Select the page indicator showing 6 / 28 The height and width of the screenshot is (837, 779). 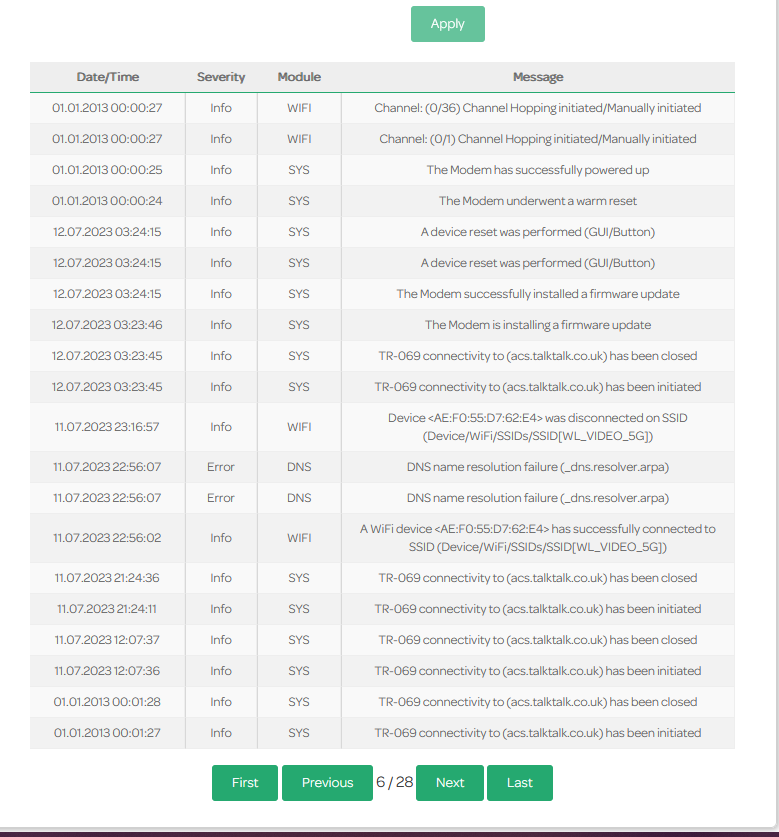click(x=394, y=783)
